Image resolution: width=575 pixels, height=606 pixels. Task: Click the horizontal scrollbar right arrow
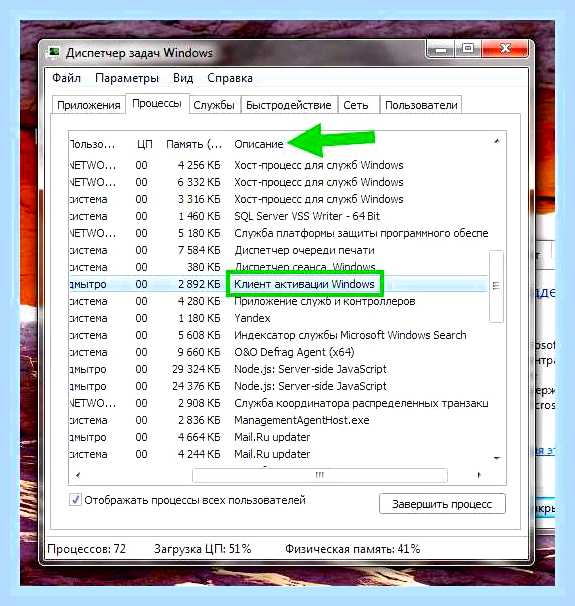point(479,475)
